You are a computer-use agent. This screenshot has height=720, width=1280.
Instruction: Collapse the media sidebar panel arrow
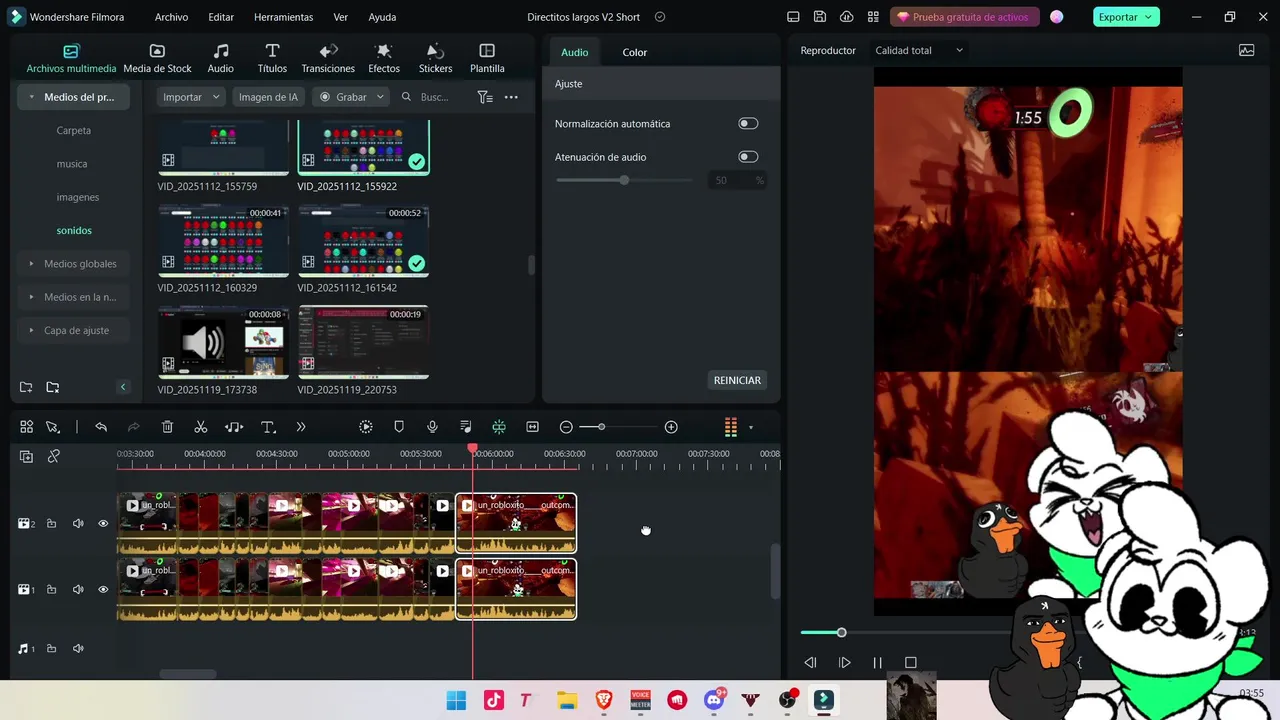(123, 387)
